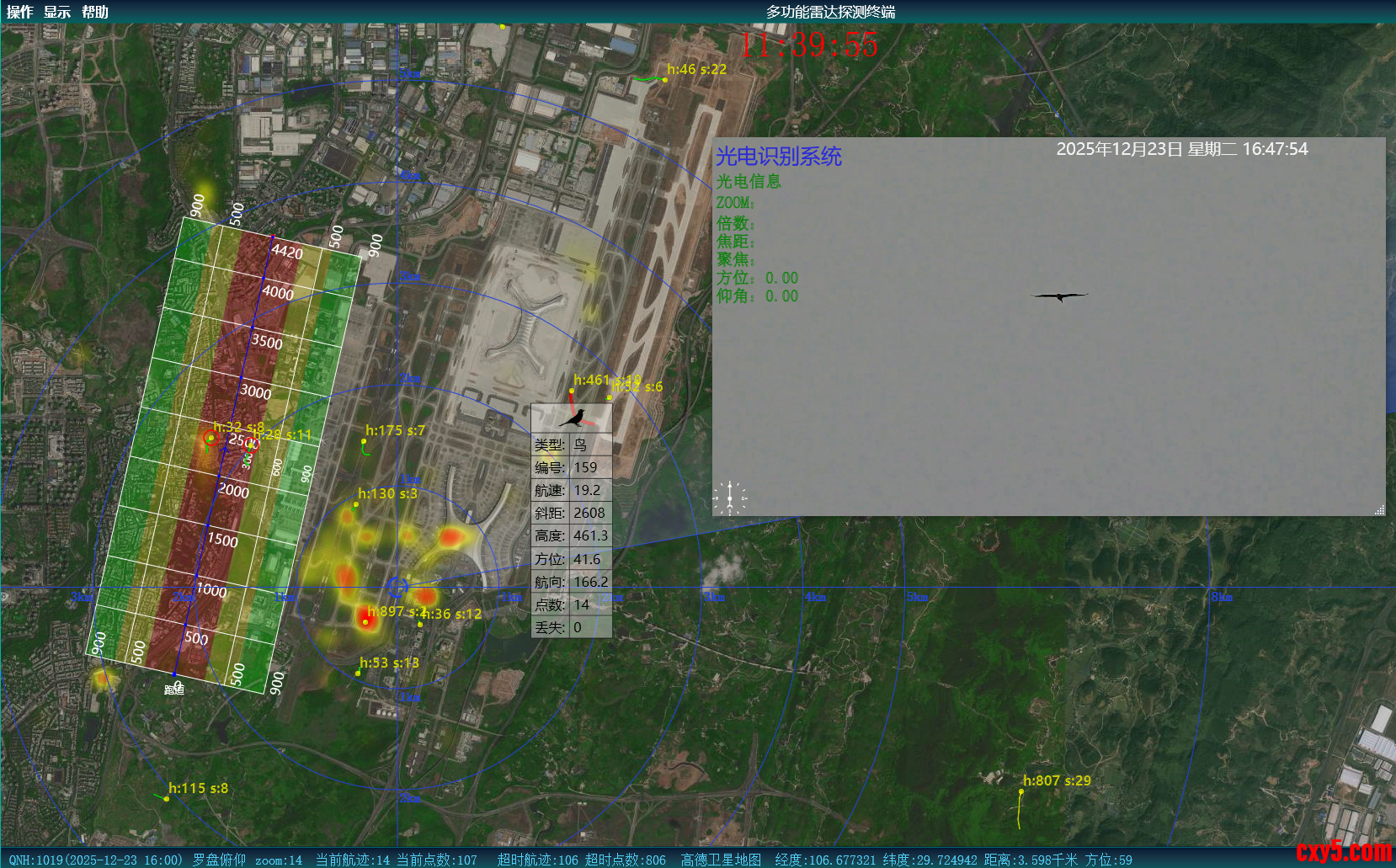Select the red-circled target labeled h:28 s:11
Viewport: 1396px width, 868px height.
[x=251, y=445]
